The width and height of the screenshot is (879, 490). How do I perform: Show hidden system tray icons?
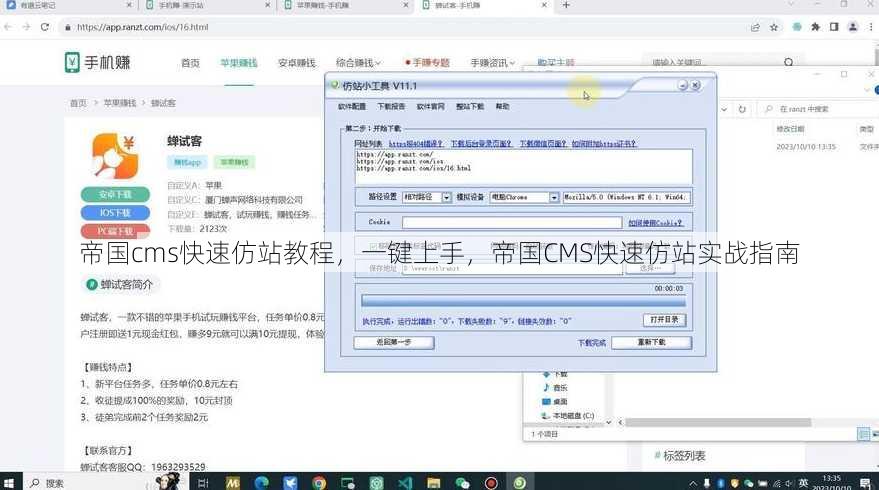tap(693, 483)
